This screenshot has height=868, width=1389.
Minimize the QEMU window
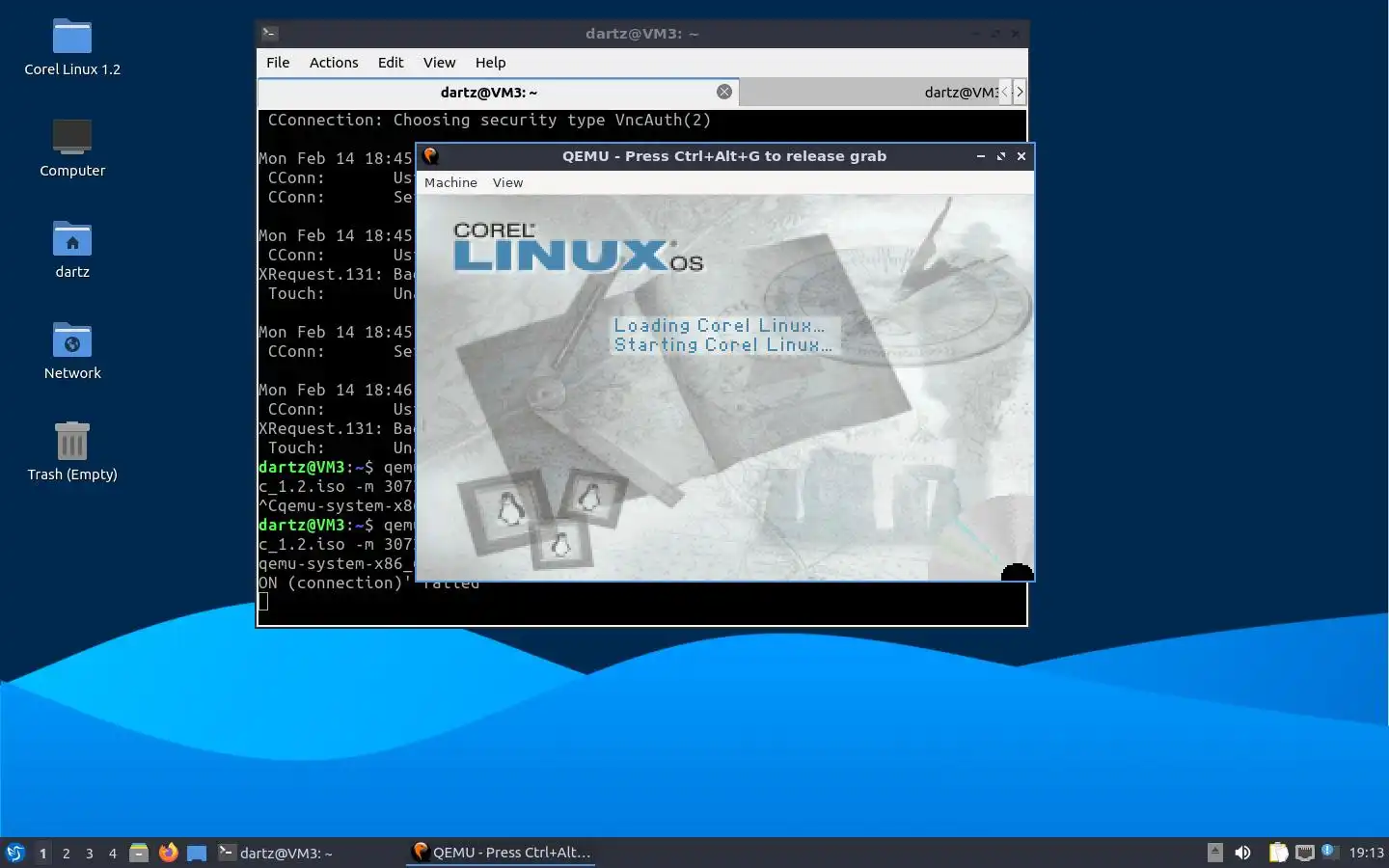980,156
